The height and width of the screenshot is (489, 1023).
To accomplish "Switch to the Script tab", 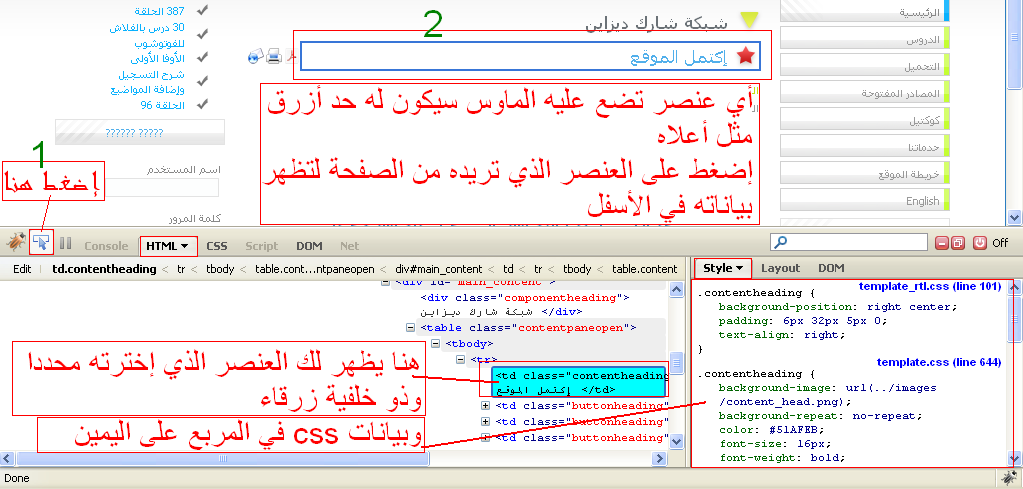I will pos(262,246).
